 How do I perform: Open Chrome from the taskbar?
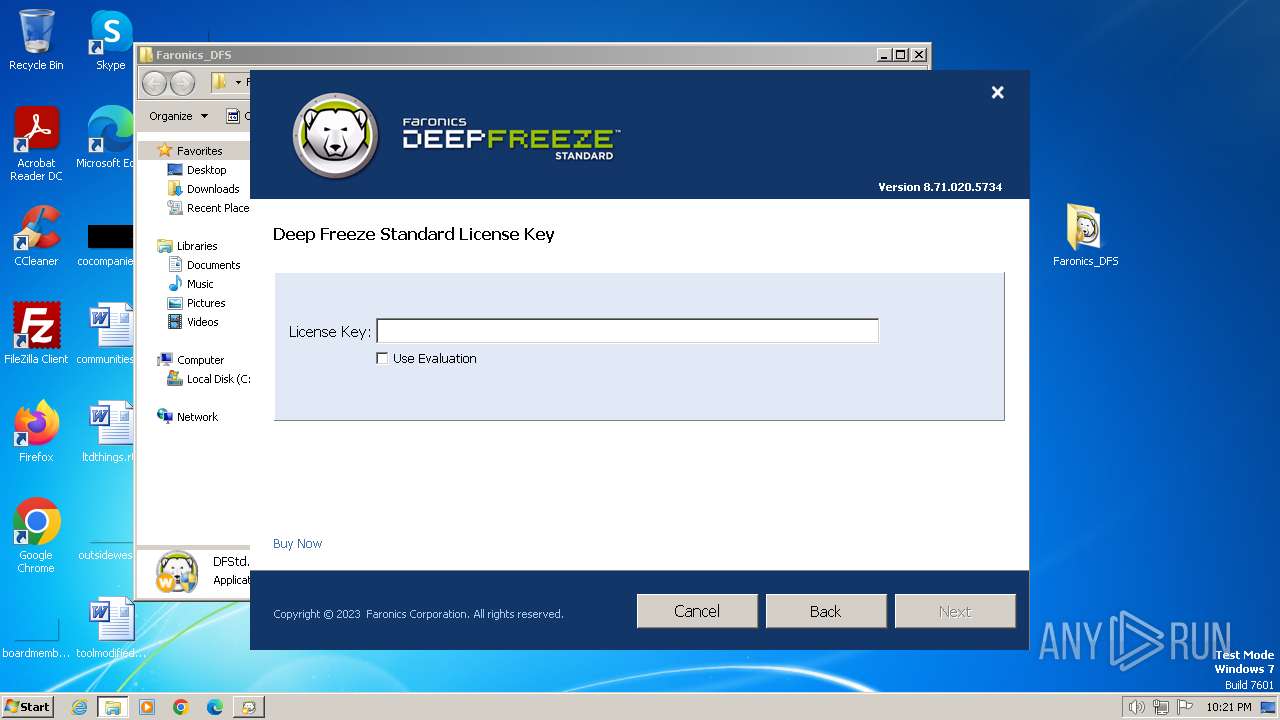181,707
